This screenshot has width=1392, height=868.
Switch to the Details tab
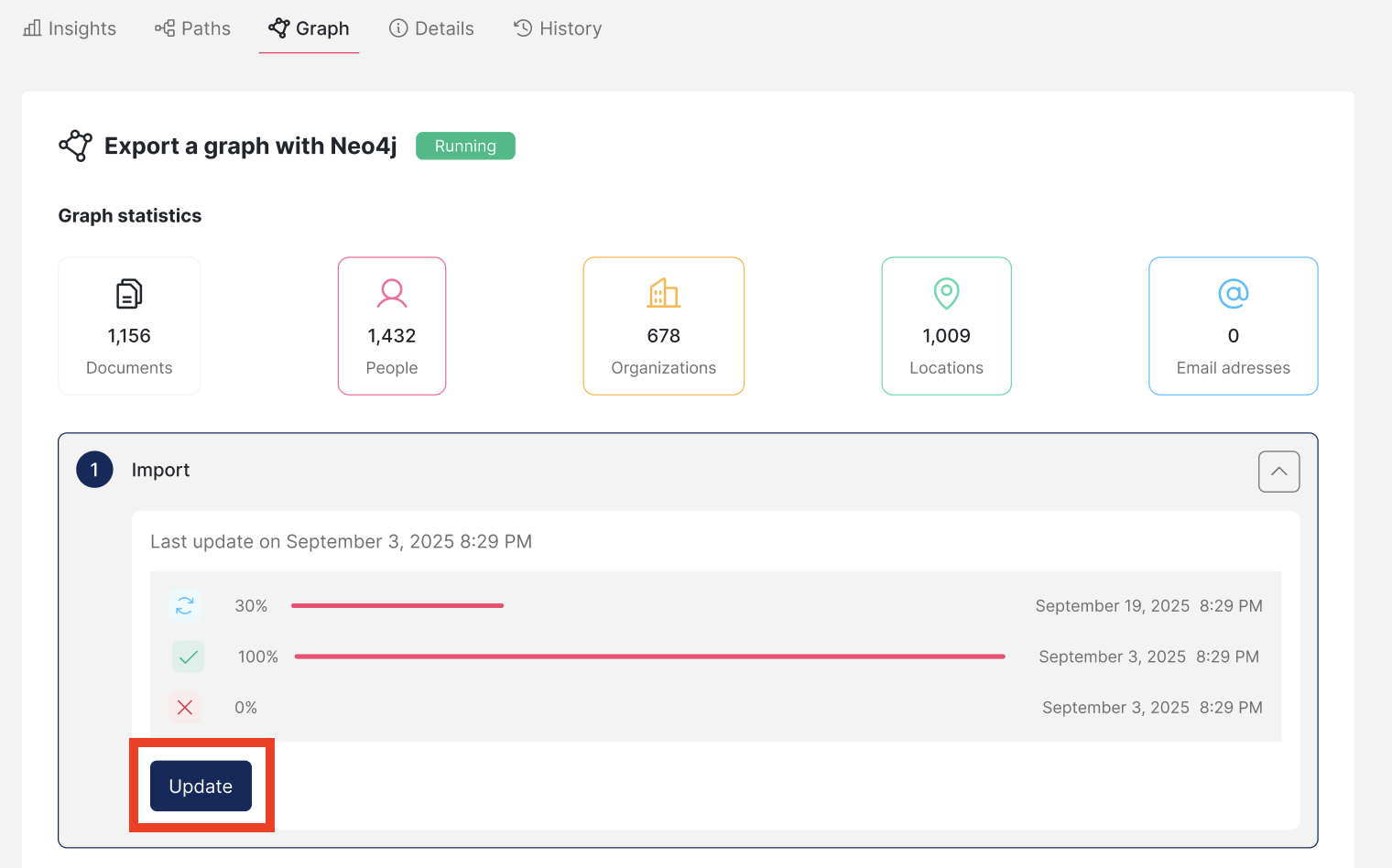(431, 28)
